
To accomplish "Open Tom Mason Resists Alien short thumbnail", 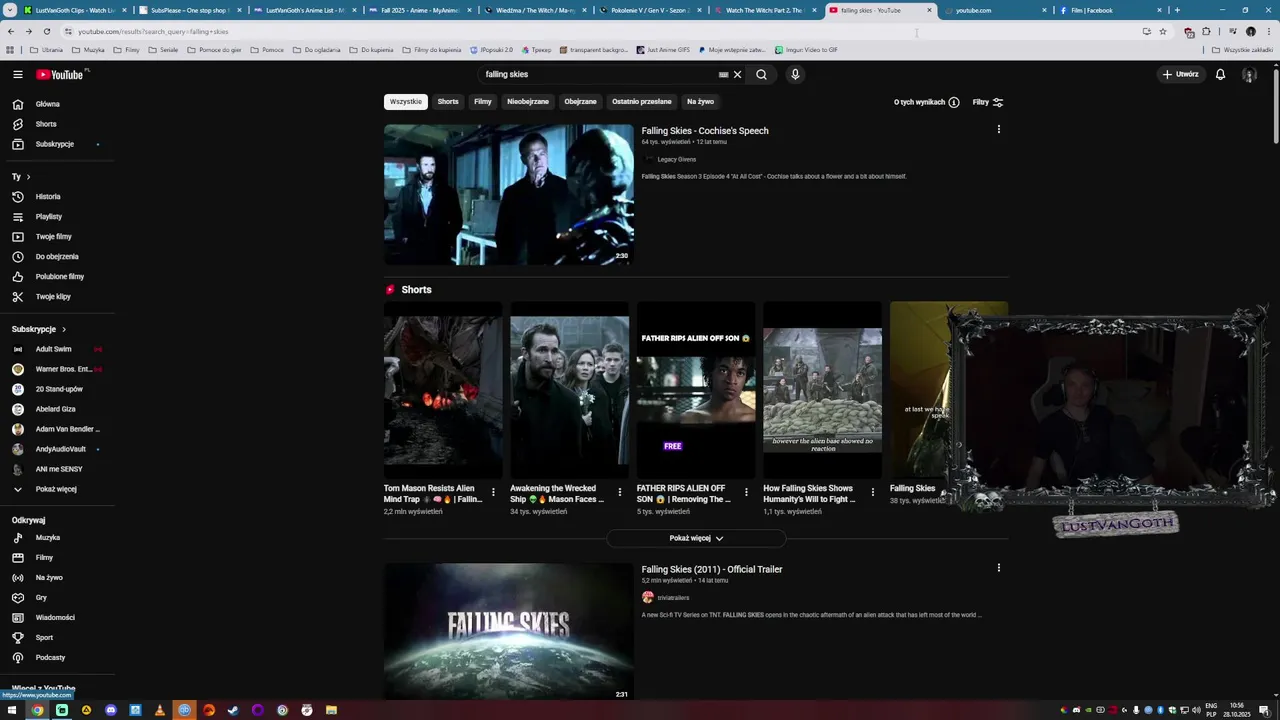I will 443,390.
